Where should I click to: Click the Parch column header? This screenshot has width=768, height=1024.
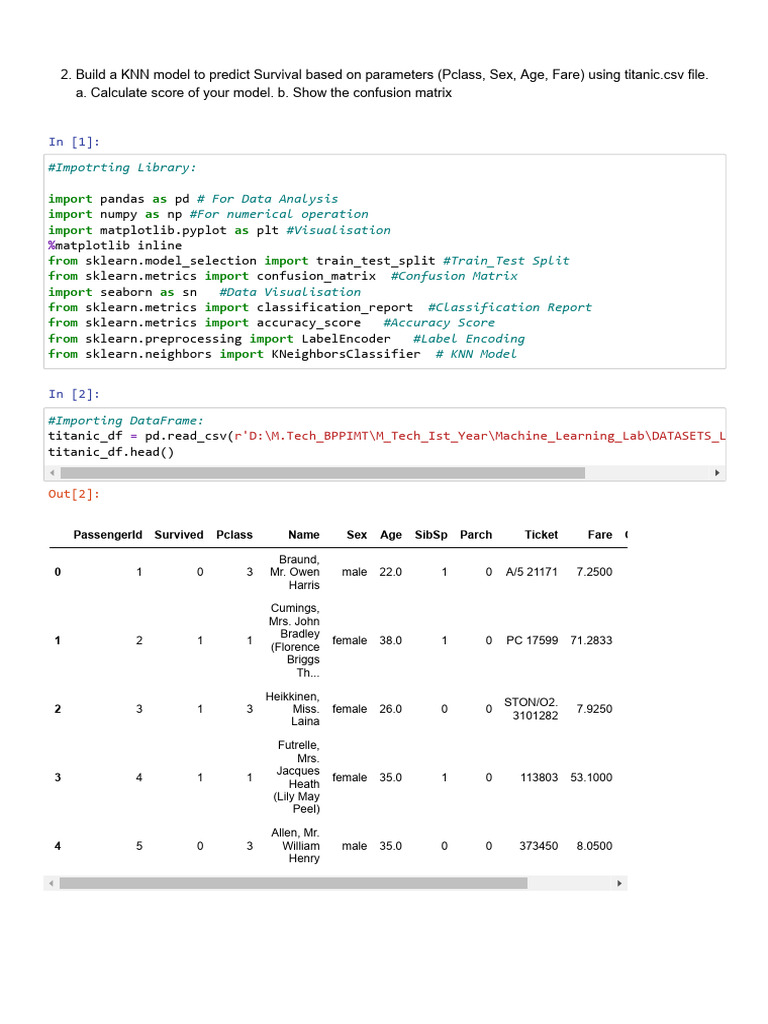tap(476, 535)
